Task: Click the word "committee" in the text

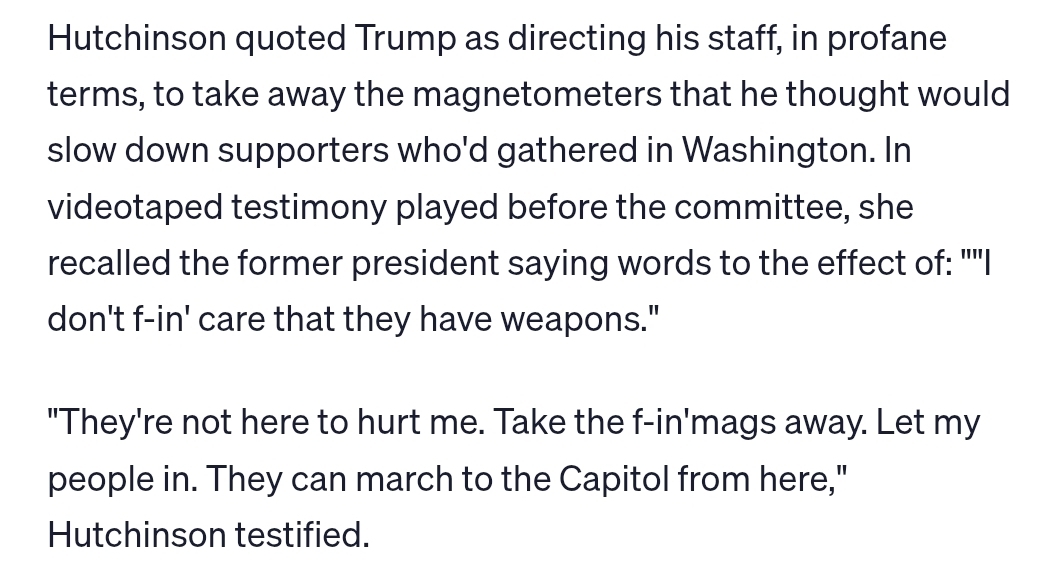Action: 760,206
